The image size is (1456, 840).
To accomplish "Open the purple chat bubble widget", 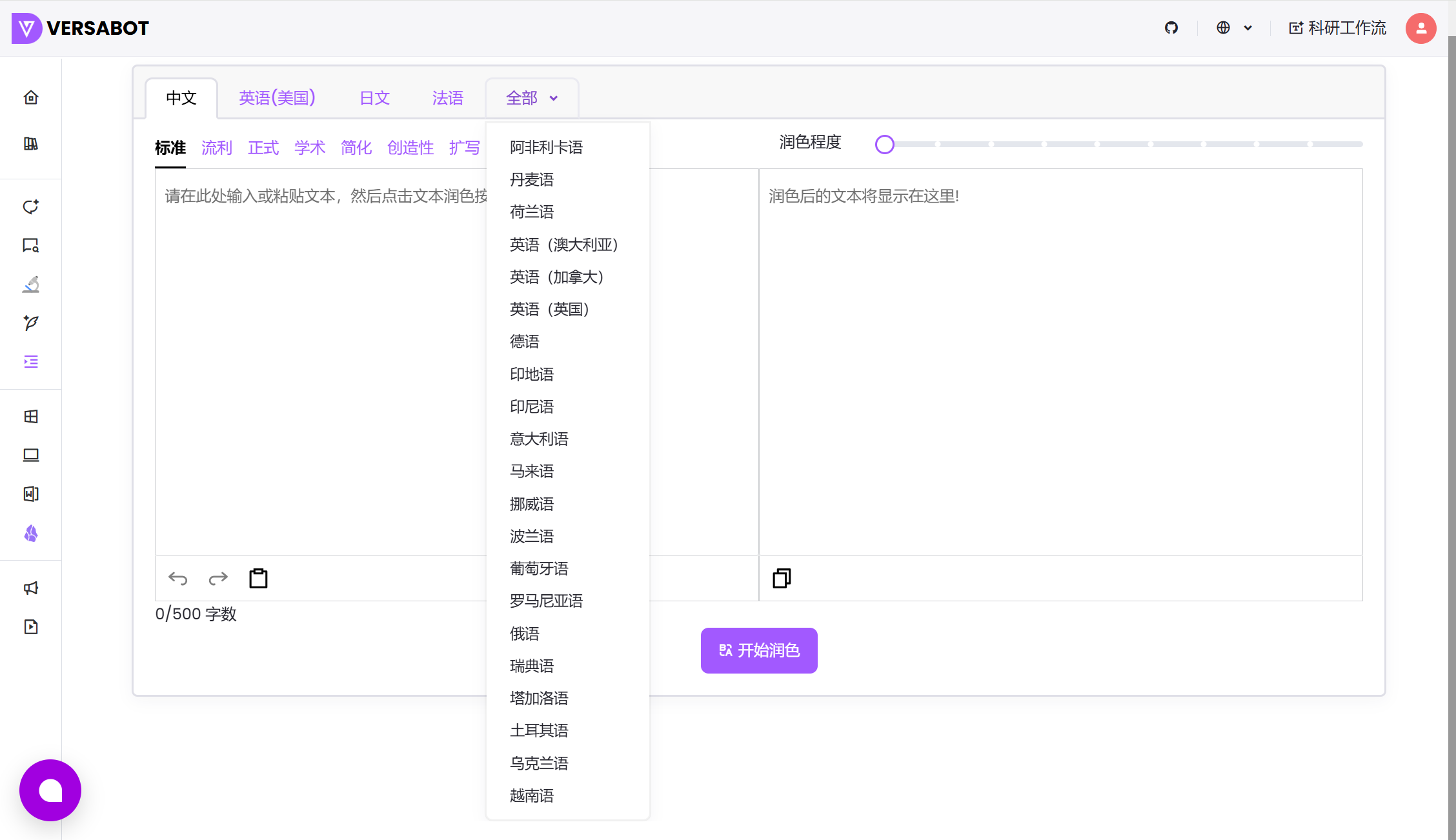I will coord(50,790).
